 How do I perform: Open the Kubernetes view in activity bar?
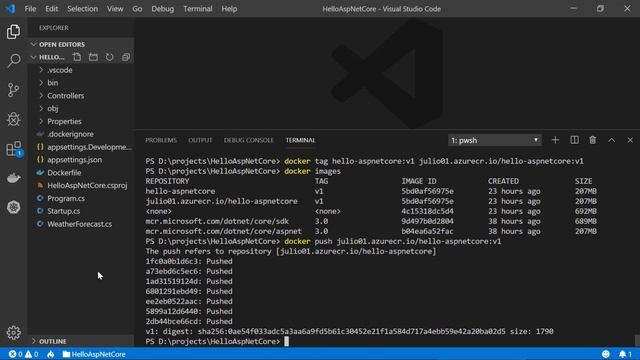pyautogui.click(x=13, y=207)
